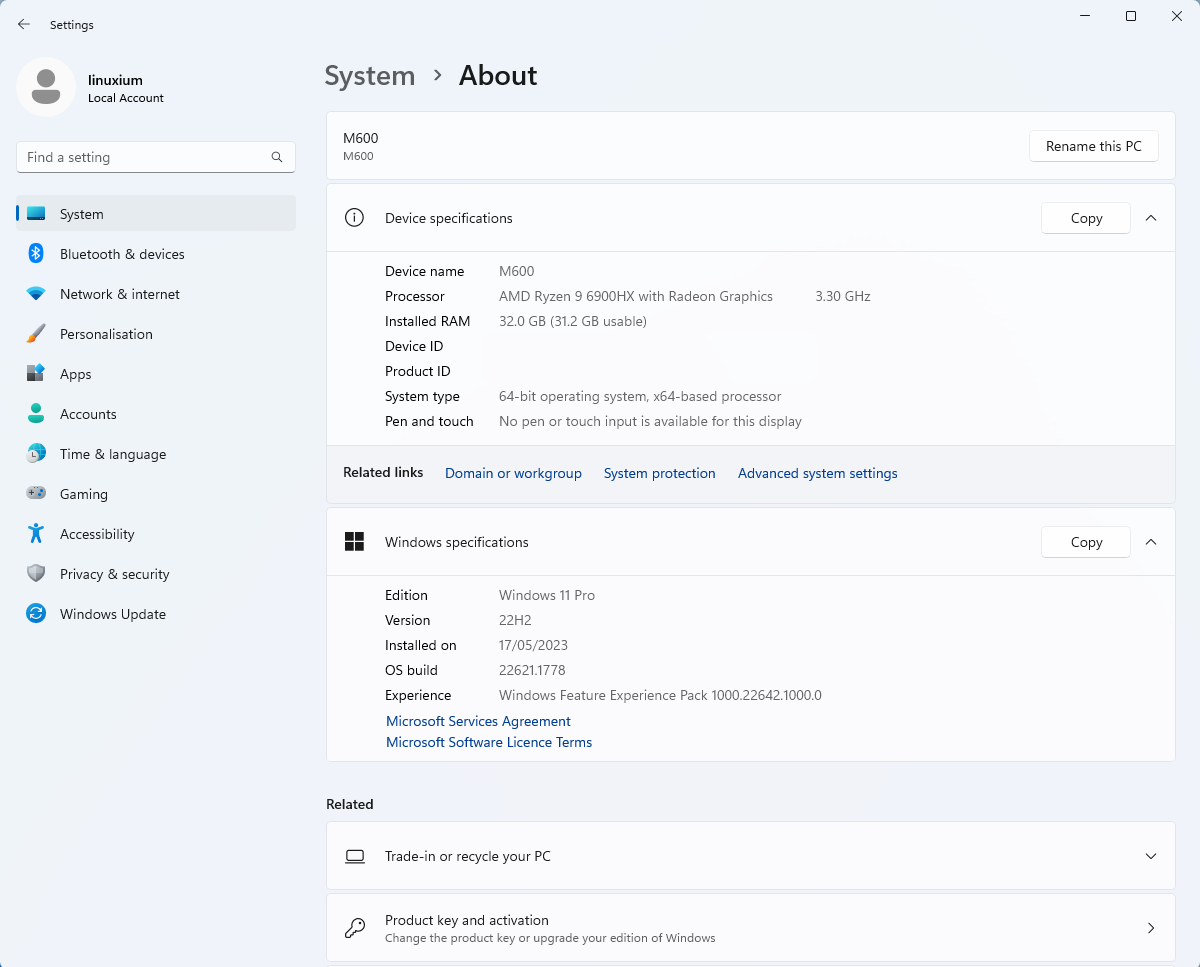Click the Installed on date 17/05/2023
This screenshot has width=1200, height=967.
tap(533, 645)
